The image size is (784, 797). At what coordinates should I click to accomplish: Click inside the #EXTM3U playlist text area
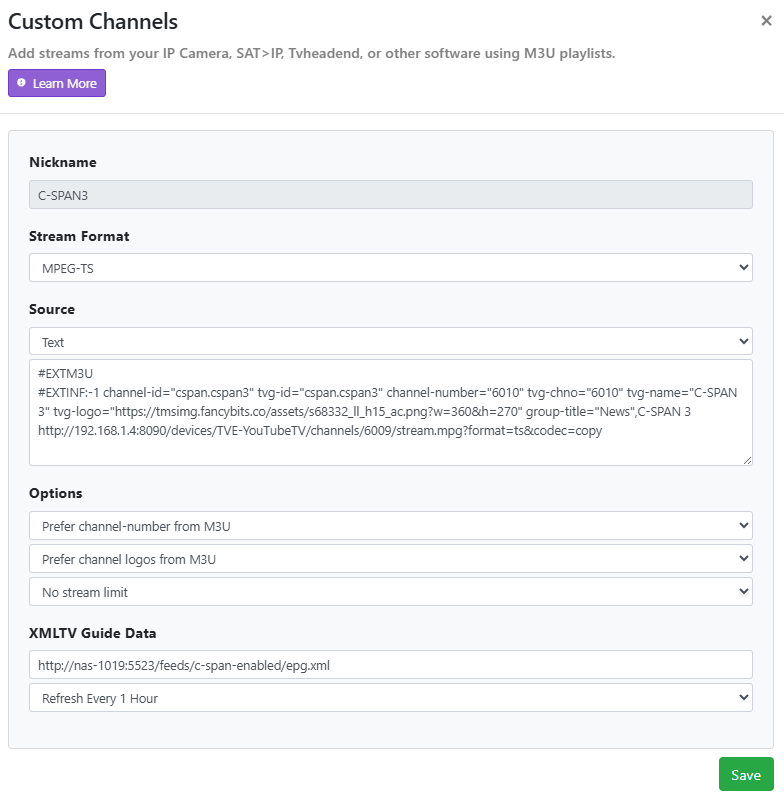coord(390,412)
